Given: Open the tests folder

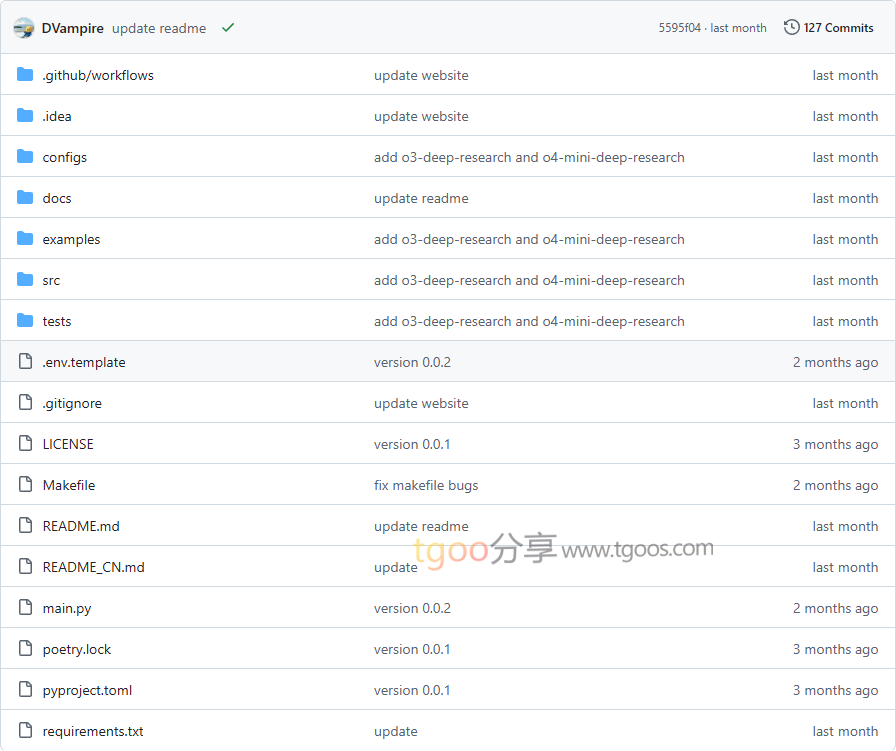Looking at the screenshot, I should [57, 321].
